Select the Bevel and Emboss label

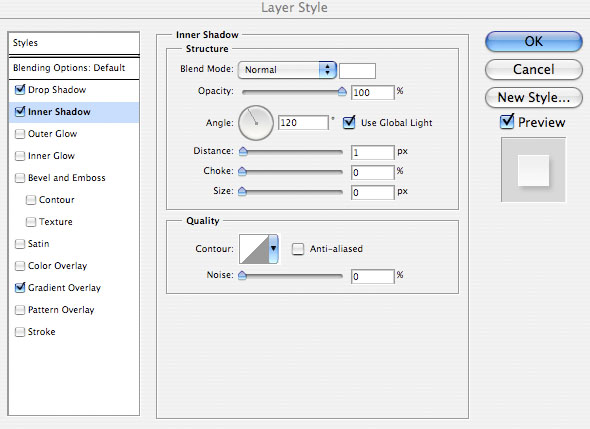67,178
